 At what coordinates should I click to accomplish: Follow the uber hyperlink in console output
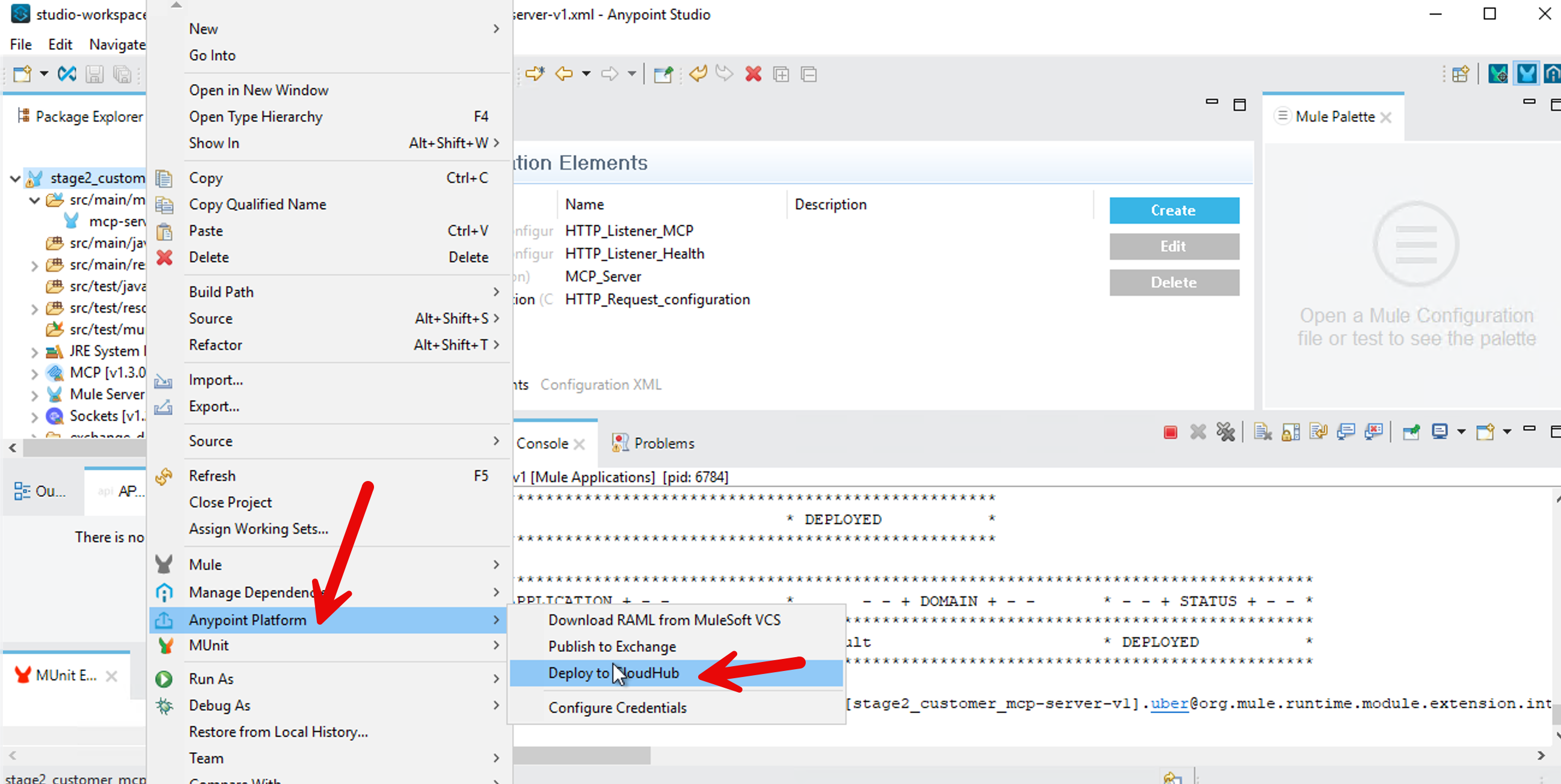click(1169, 703)
